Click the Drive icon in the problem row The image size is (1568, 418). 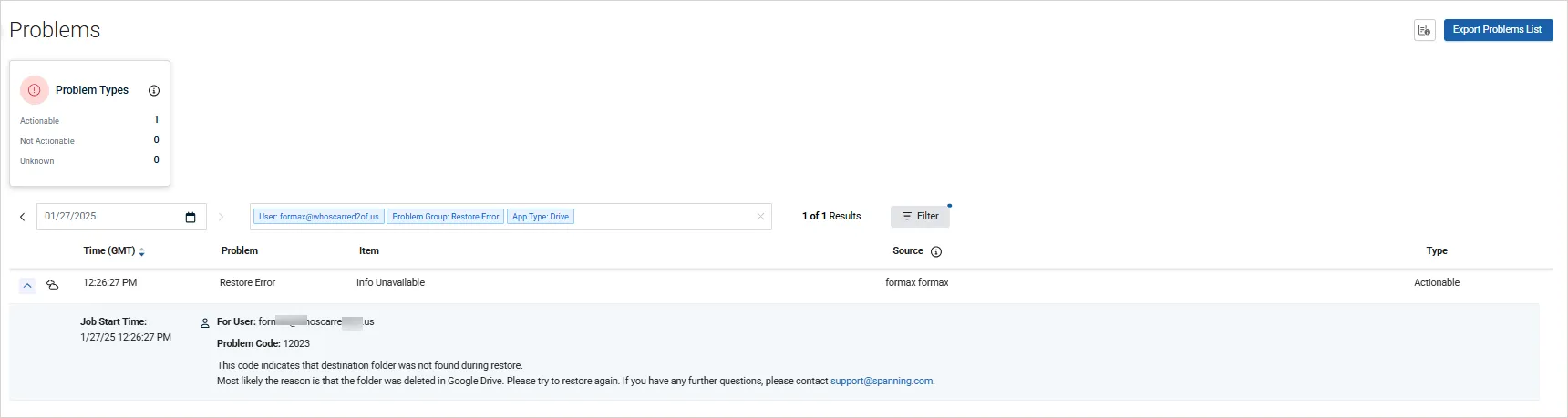click(53, 285)
